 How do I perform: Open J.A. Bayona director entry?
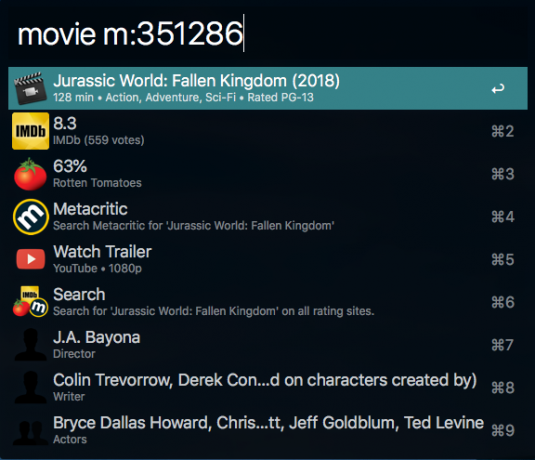pos(268,345)
